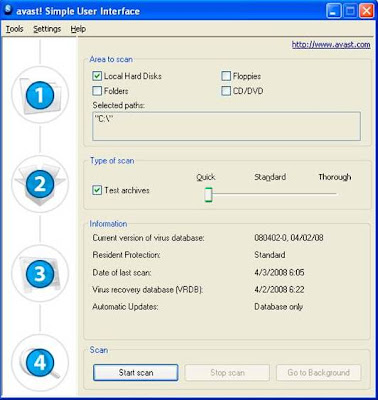378x400 pixels.
Task: Click the Database only updates value
Action: tap(278, 307)
